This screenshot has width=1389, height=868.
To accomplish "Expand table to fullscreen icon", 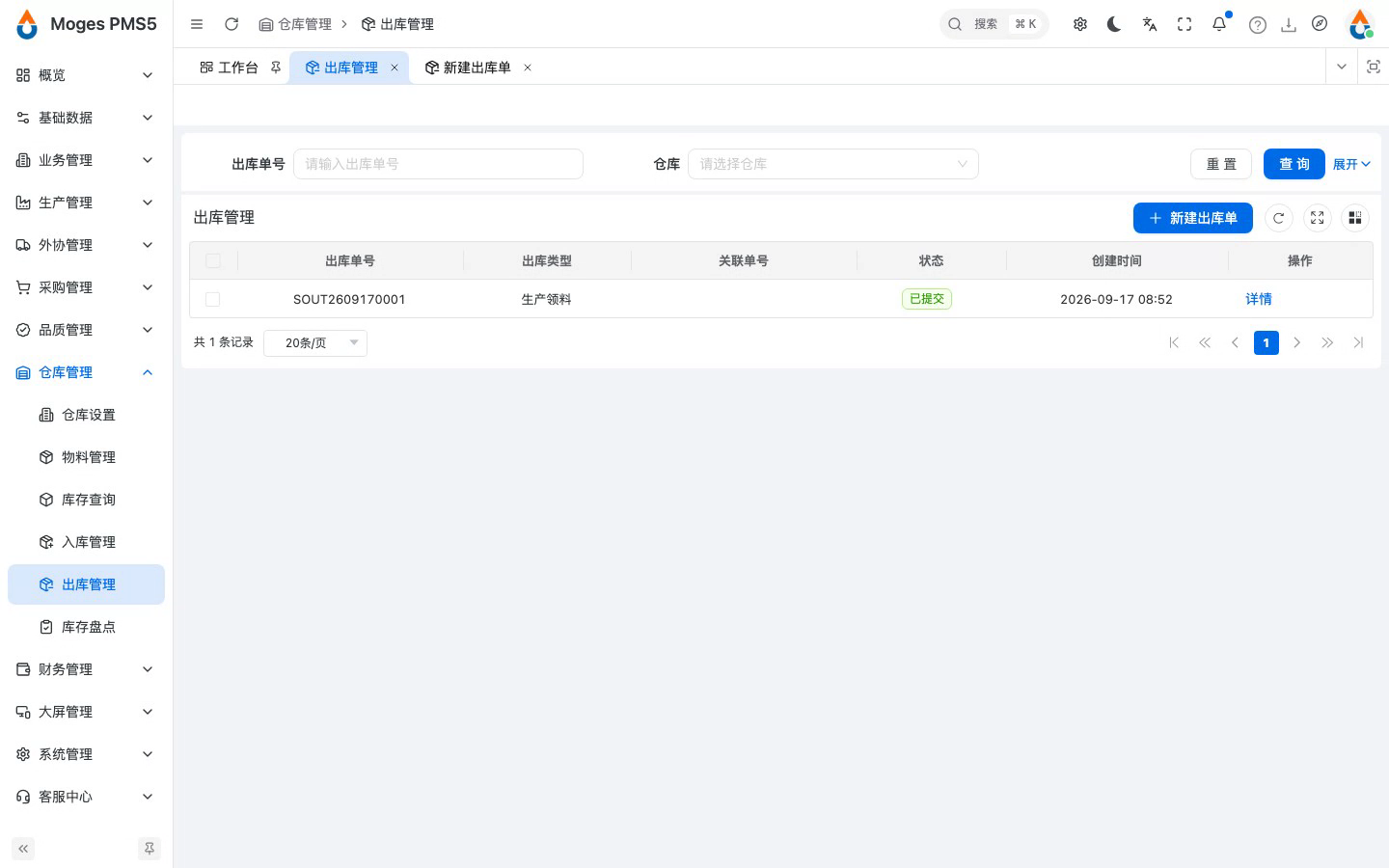I will pos(1317,218).
